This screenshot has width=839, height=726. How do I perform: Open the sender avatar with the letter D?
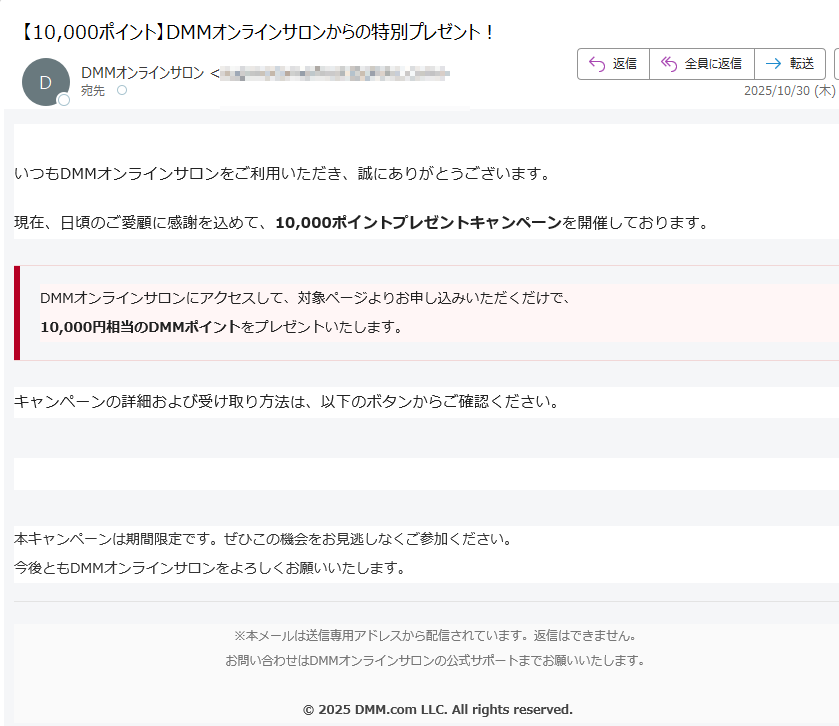click(x=46, y=82)
